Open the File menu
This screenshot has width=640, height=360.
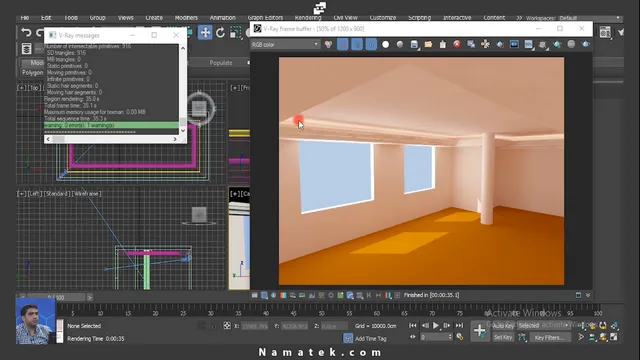(x=24, y=18)
